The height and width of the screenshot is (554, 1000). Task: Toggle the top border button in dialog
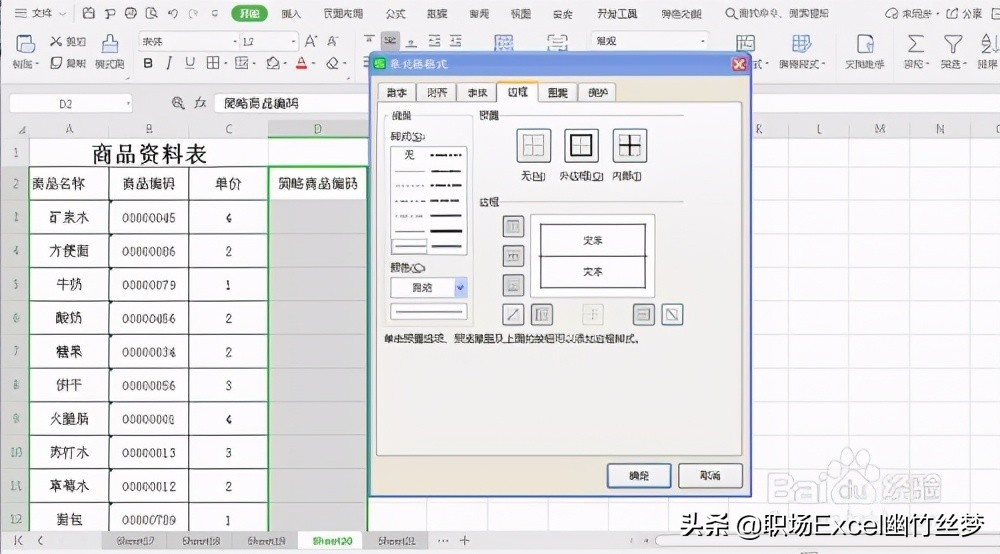point(513,226)
